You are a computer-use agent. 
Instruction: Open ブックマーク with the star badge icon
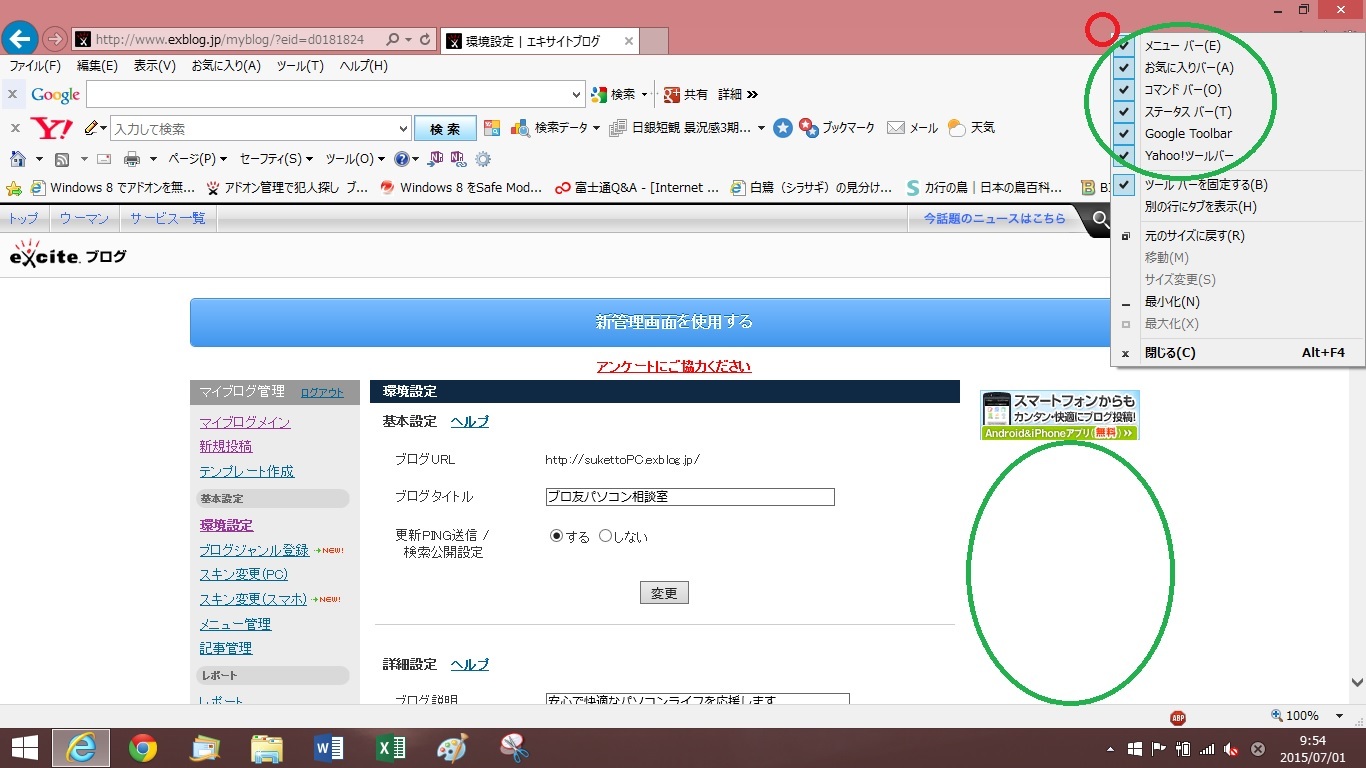[810, 127]
